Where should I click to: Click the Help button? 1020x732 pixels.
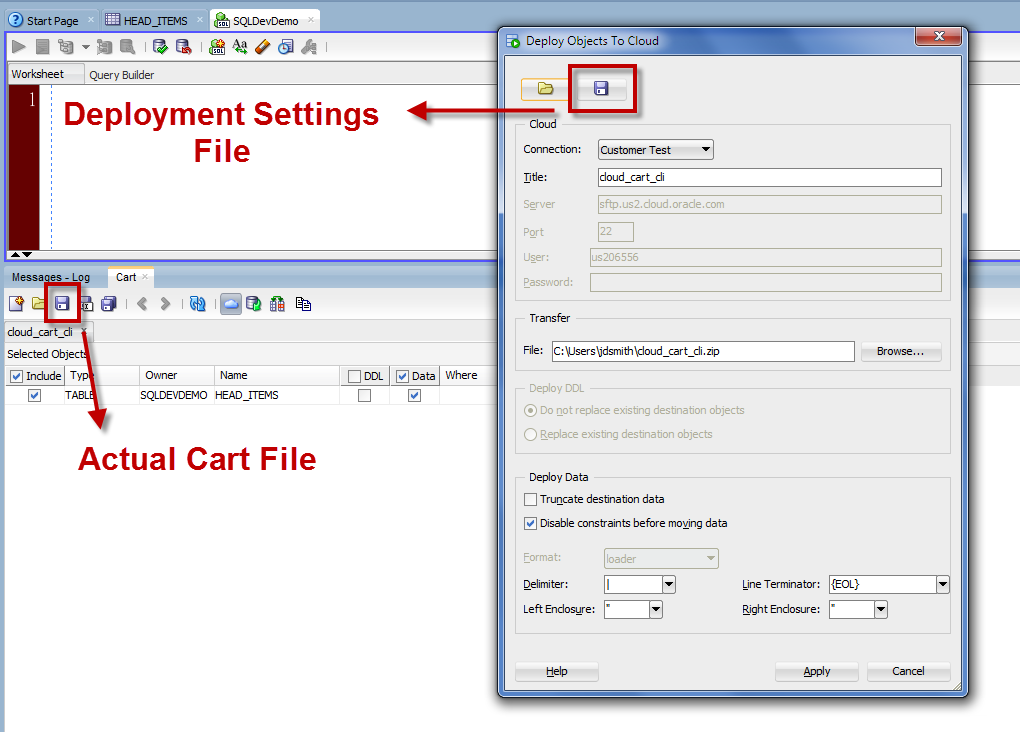(557, 671)
